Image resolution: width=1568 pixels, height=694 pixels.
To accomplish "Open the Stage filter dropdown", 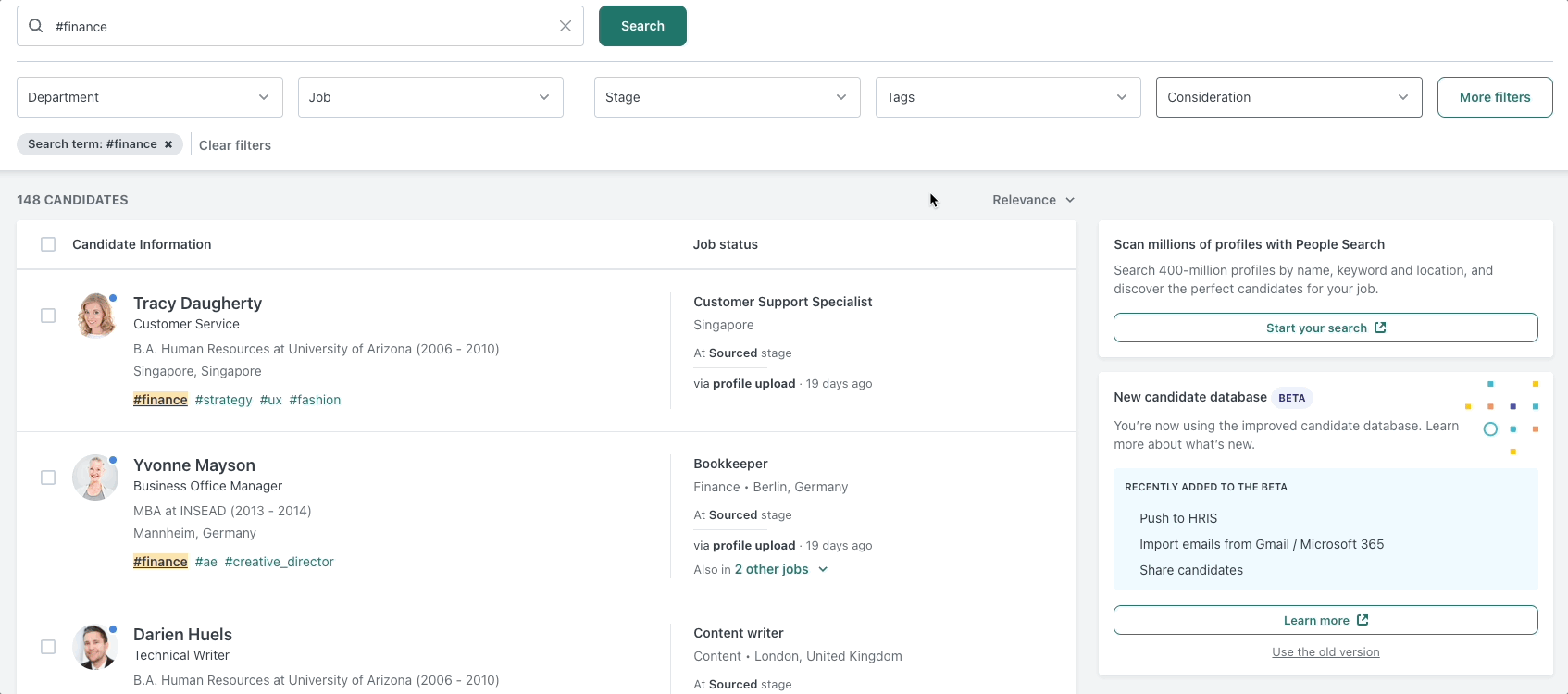I will click(x=727, y=97).
